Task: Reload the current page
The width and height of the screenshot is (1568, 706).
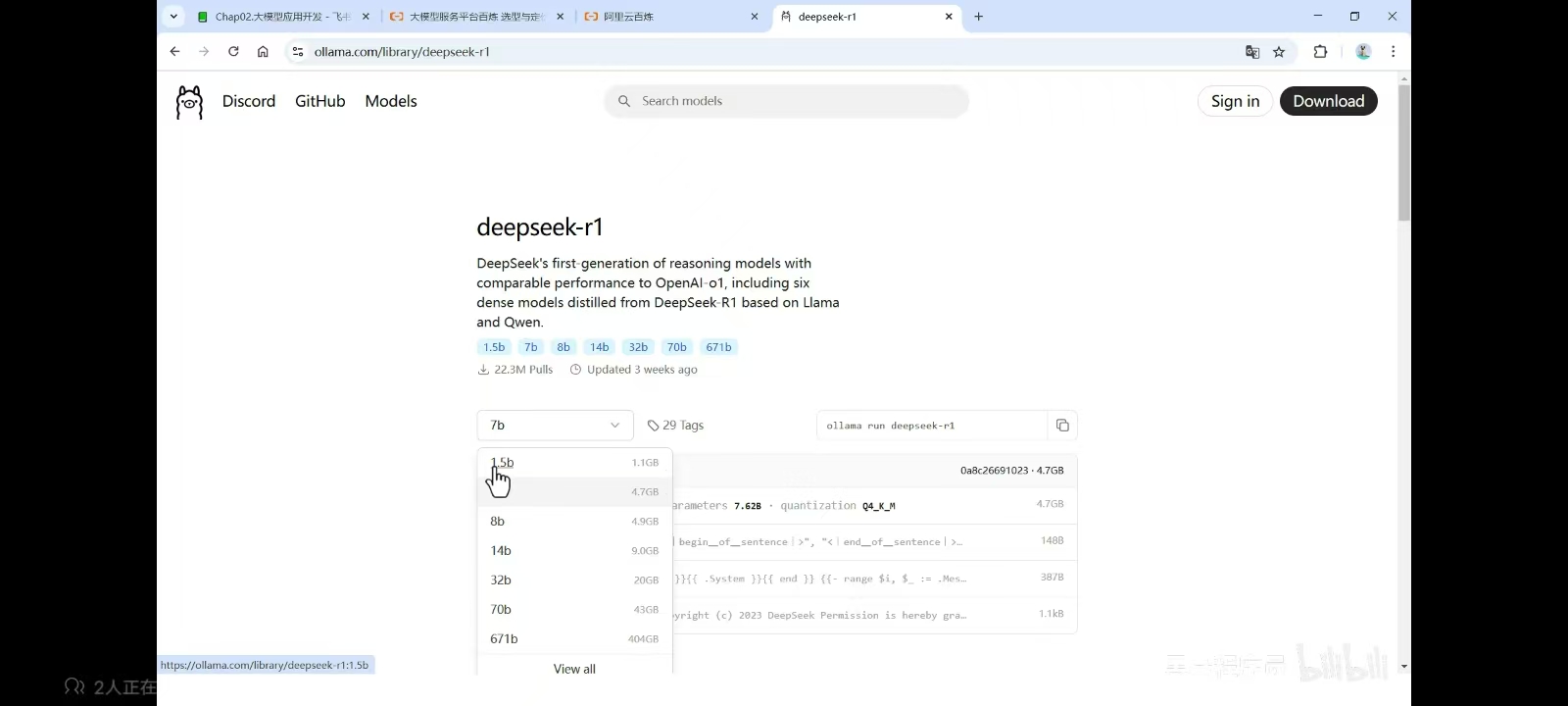Action: [x=233, y=52]
